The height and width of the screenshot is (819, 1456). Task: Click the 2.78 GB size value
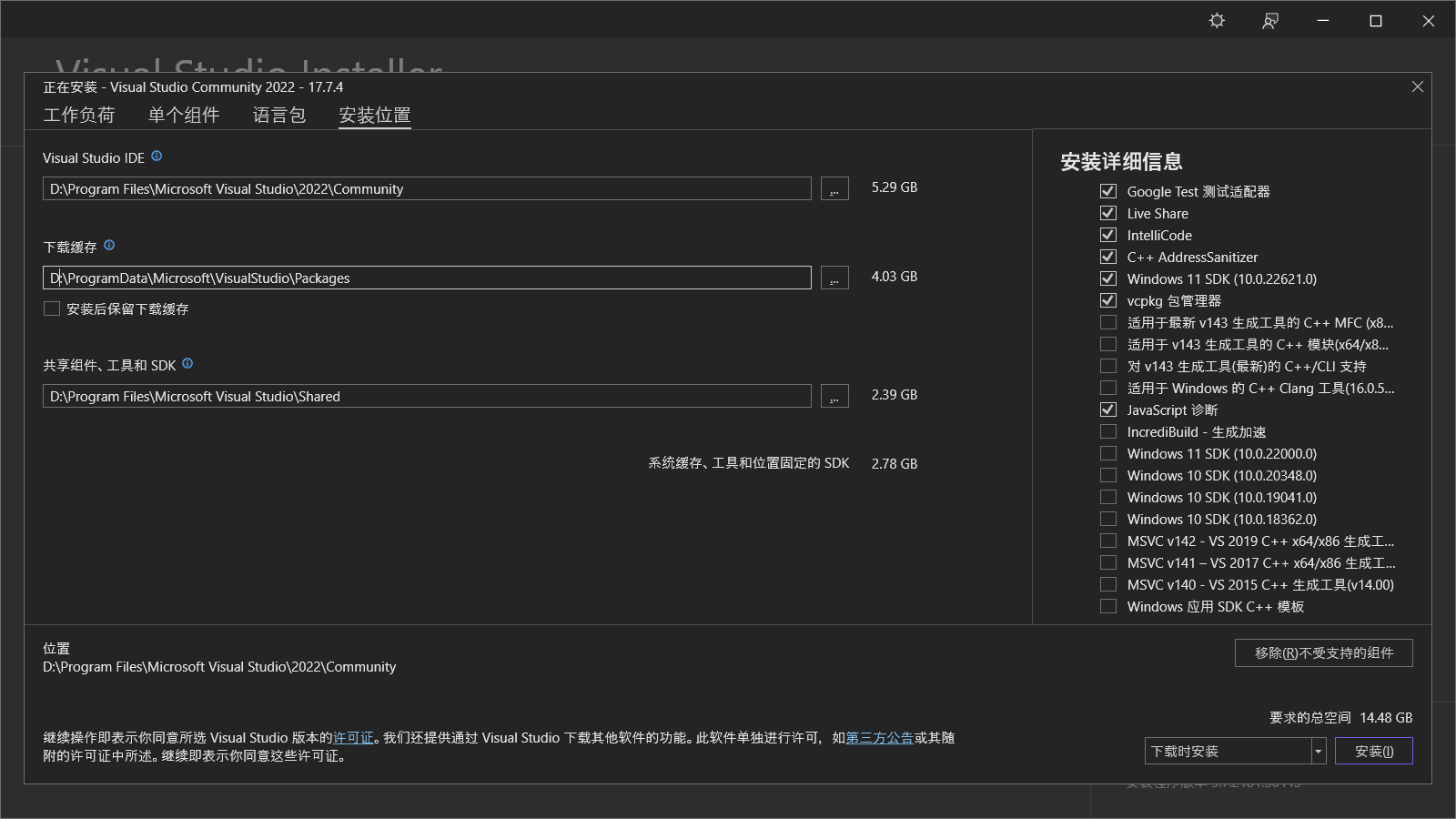pyautogui.click(x=895, y=464)
